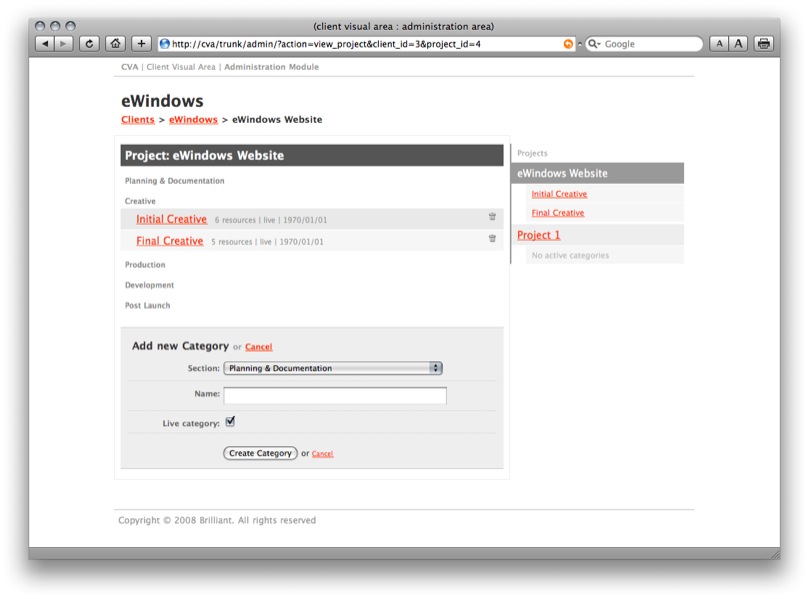Go to the browser Home icon
Image resolution: width=809 pixels, height=599 pixels.
[116, 44]
